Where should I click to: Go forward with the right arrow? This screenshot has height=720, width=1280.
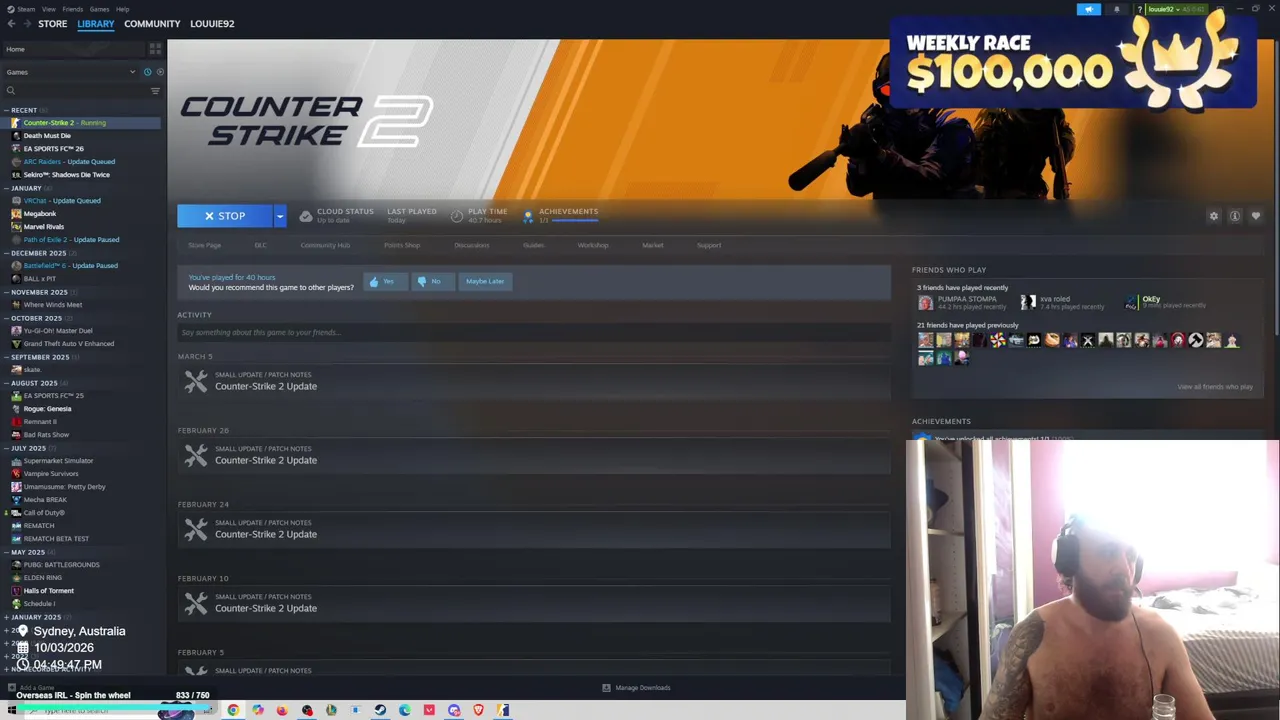pyautogui.click(x=27, y=24)
